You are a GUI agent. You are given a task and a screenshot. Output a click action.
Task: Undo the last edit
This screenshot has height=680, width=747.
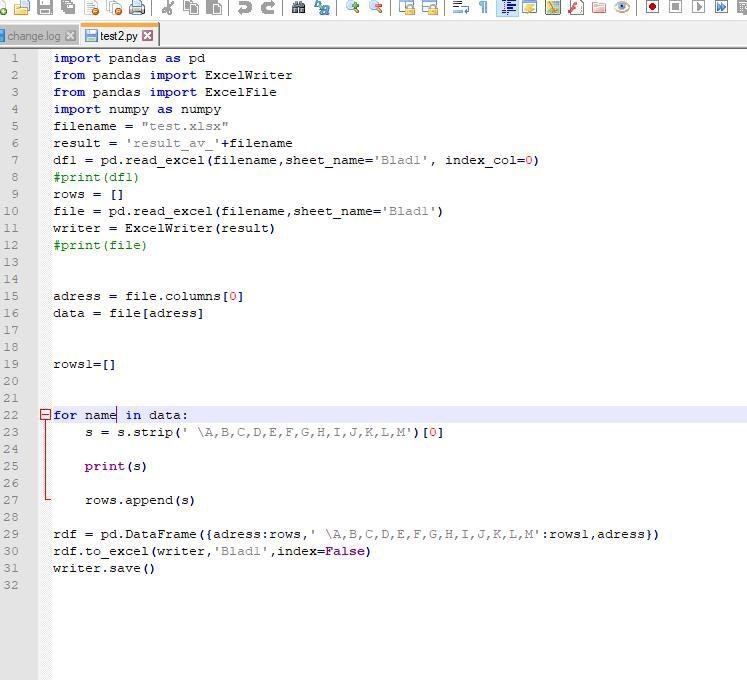click(x=244, y=7)
